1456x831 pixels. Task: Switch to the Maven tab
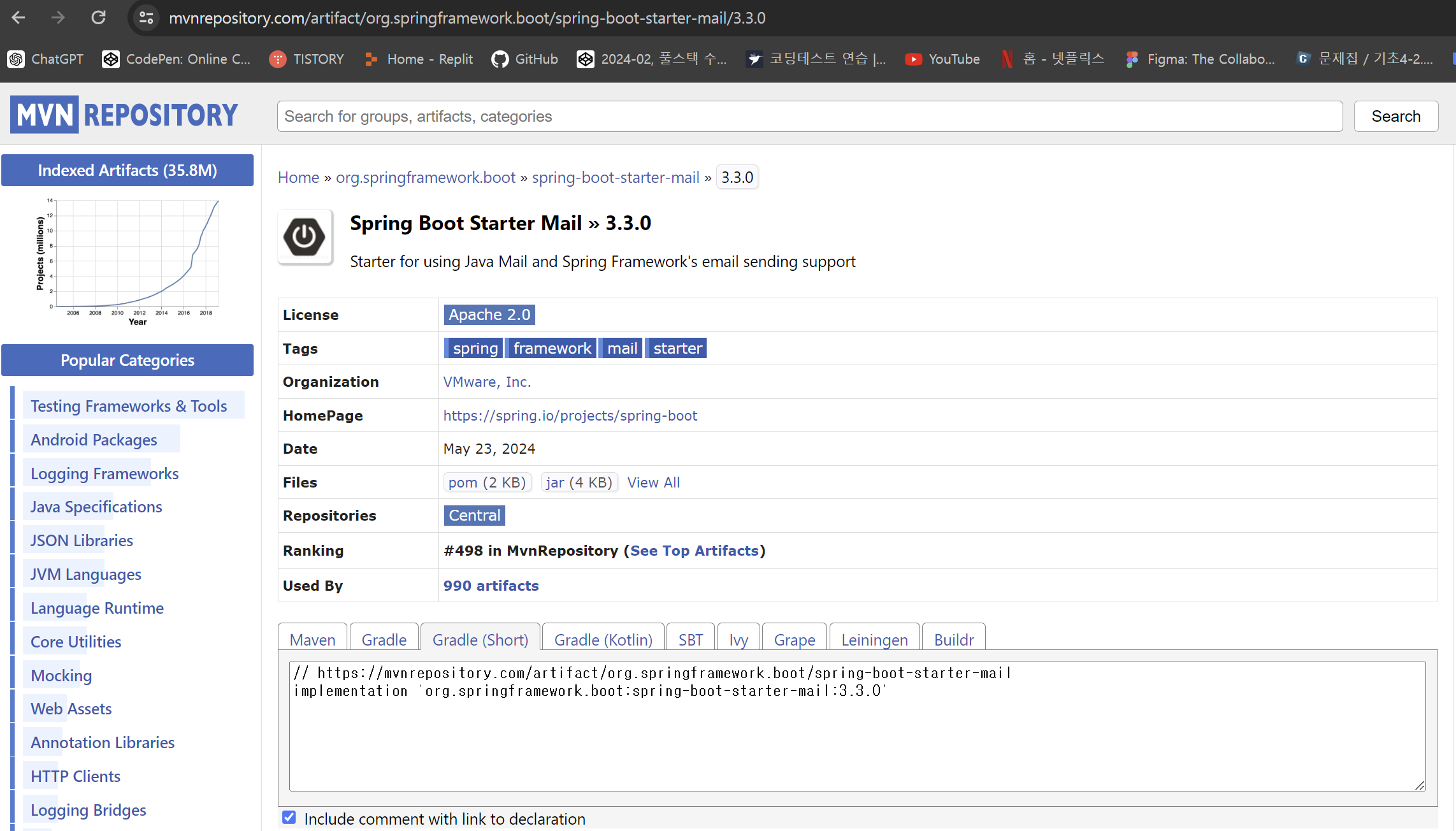click(312, 639)
